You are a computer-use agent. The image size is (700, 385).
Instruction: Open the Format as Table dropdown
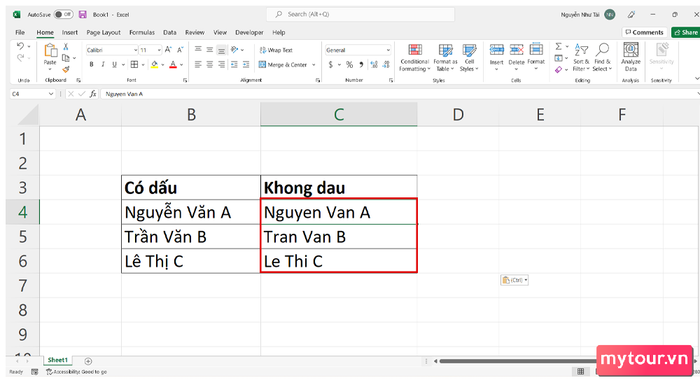point(446,58)
